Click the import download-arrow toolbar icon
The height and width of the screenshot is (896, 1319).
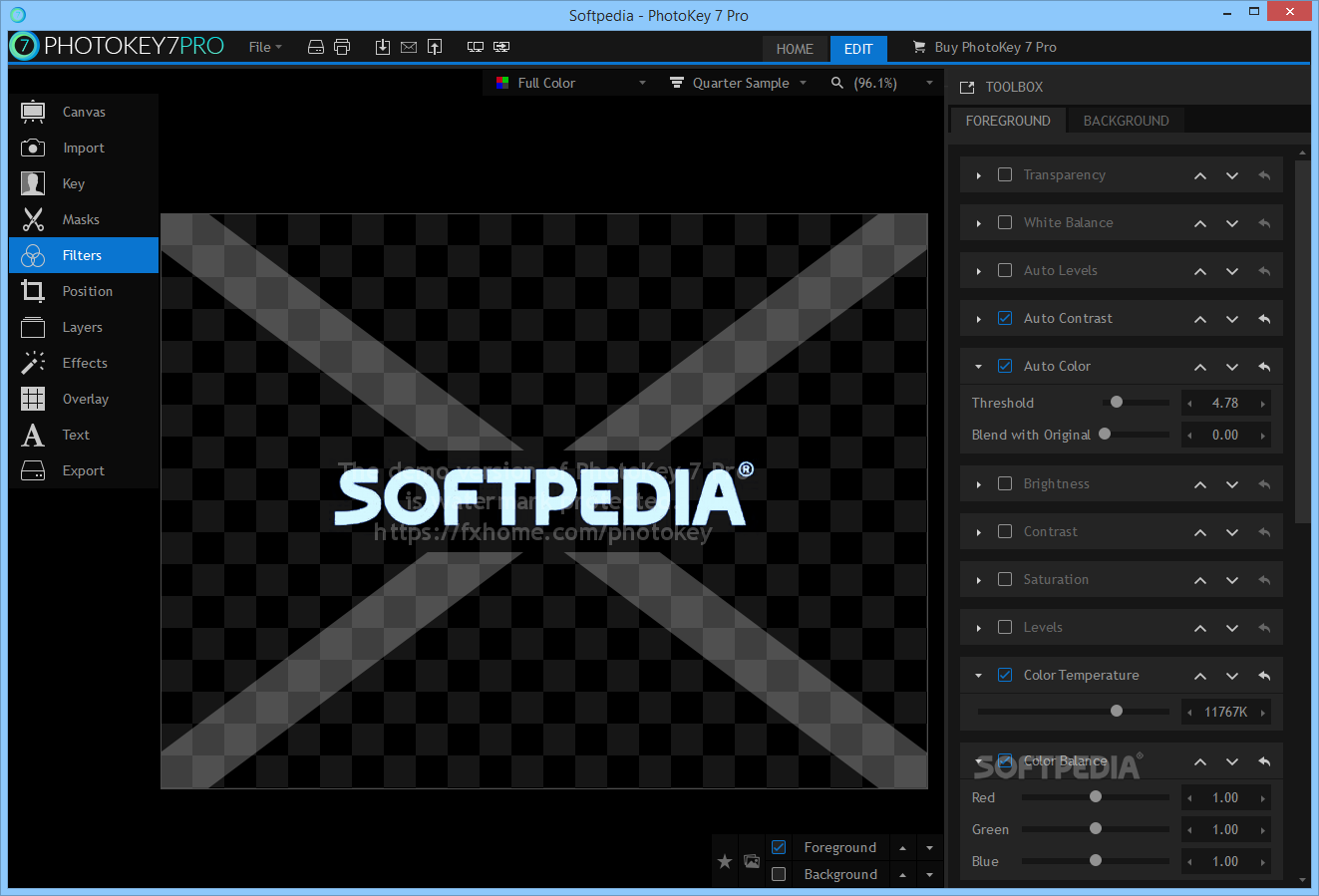pyautogui.click(x=383, y=47)
